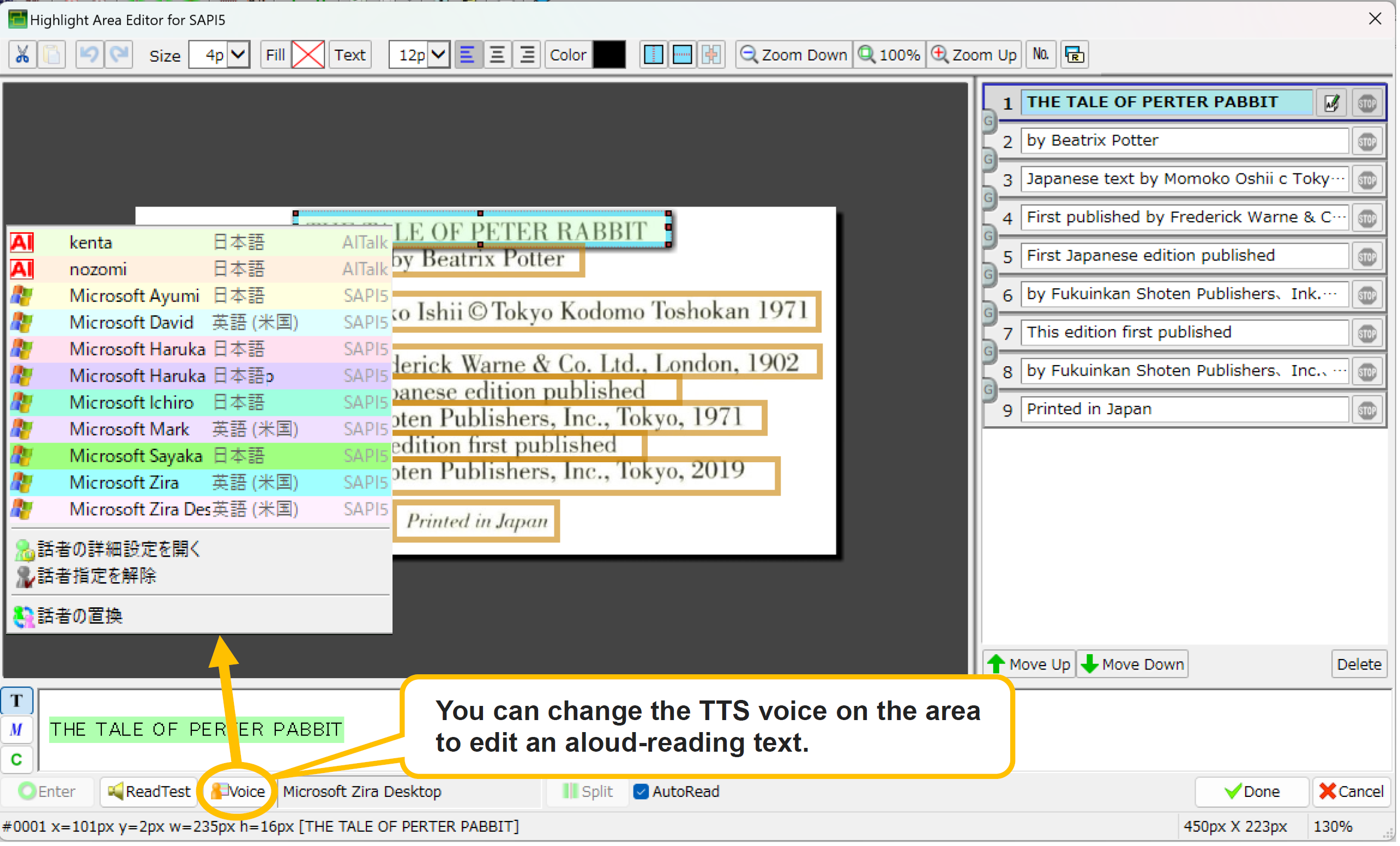This screenshot has height=846, width=1400.
Task: Click STOP icon on First published row 4
Action: click(1368, 218)
